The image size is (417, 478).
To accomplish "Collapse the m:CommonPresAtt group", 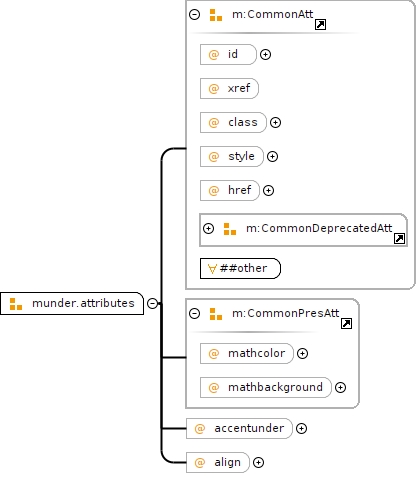I will tap(195, 314).
